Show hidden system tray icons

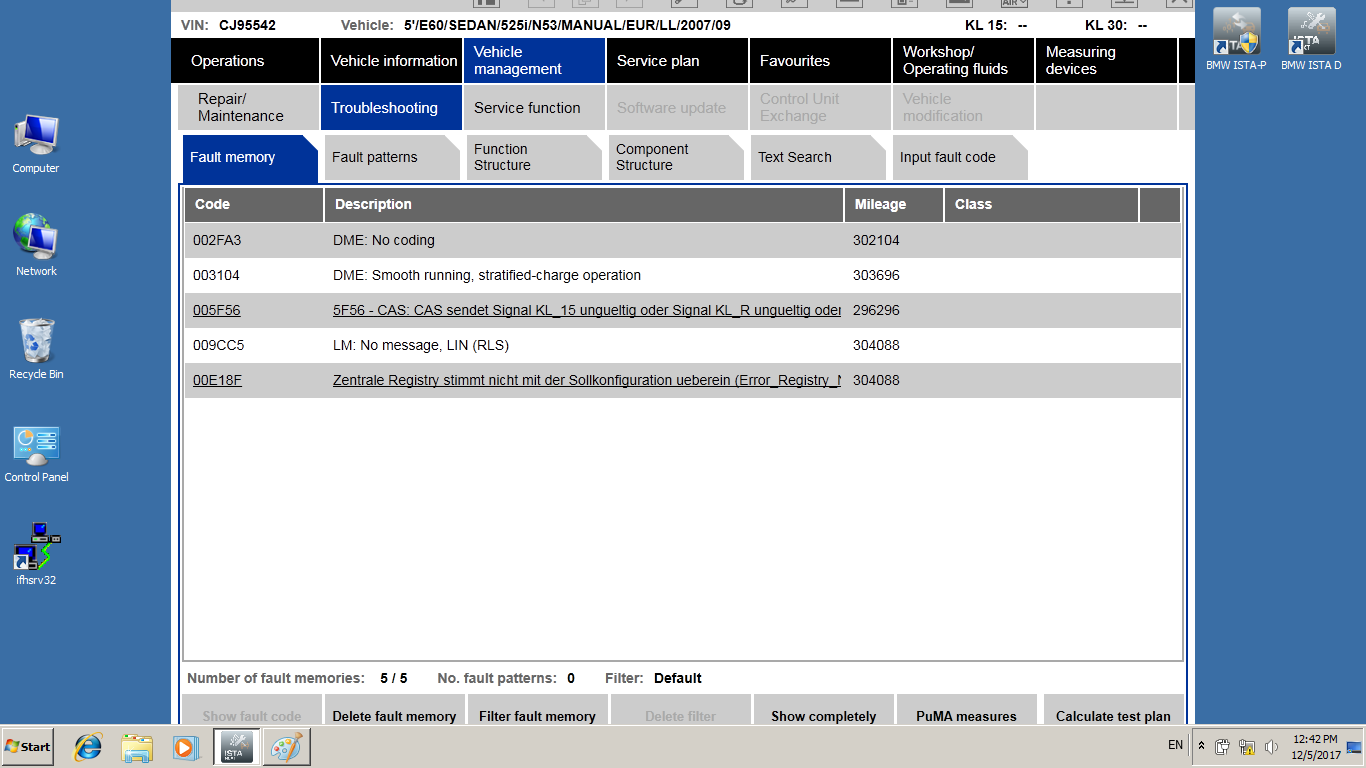(x=1201, y=746)
